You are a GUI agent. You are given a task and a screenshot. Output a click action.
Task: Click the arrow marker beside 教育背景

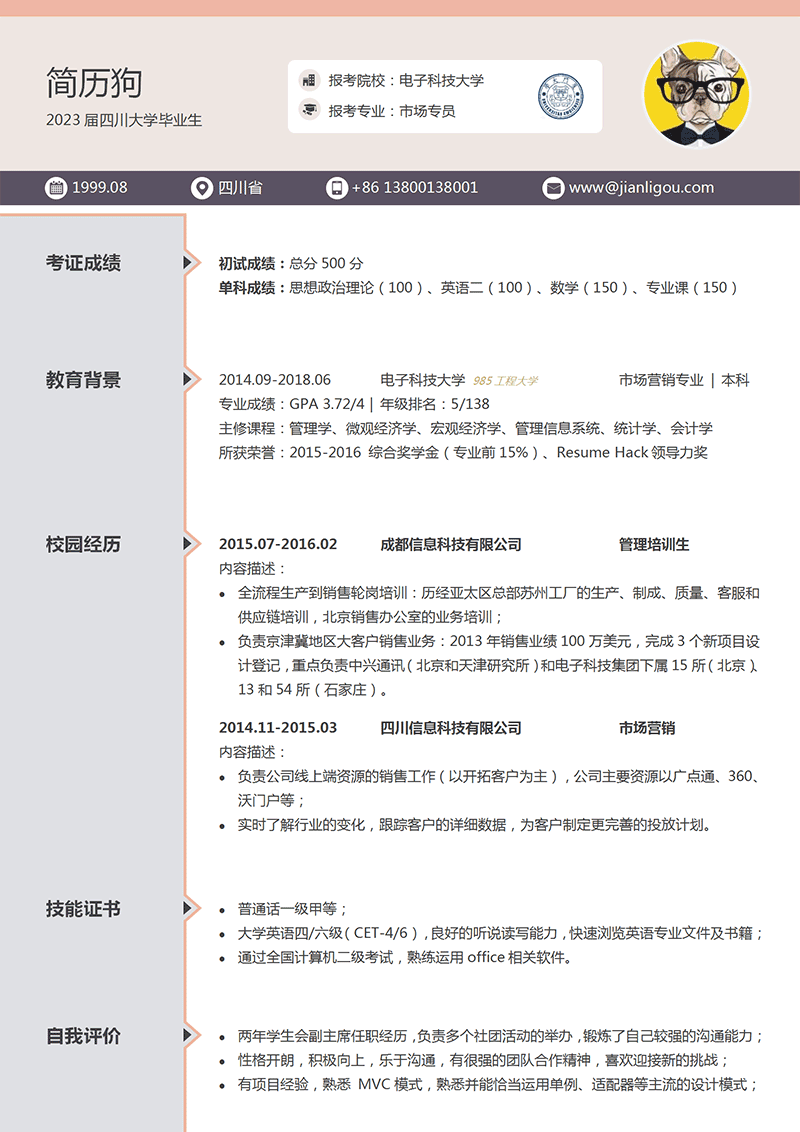[188, 380]
